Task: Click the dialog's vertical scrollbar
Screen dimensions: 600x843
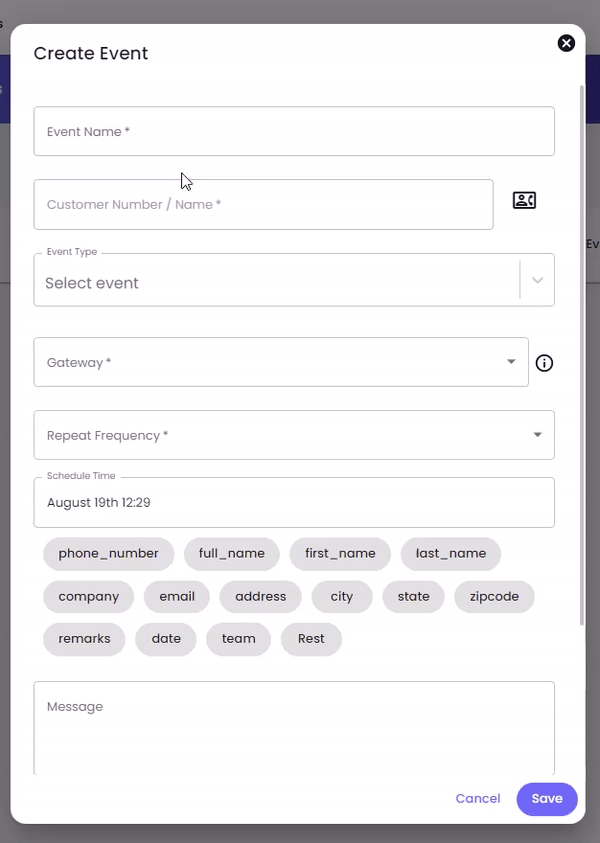Action: pos(582,355)
